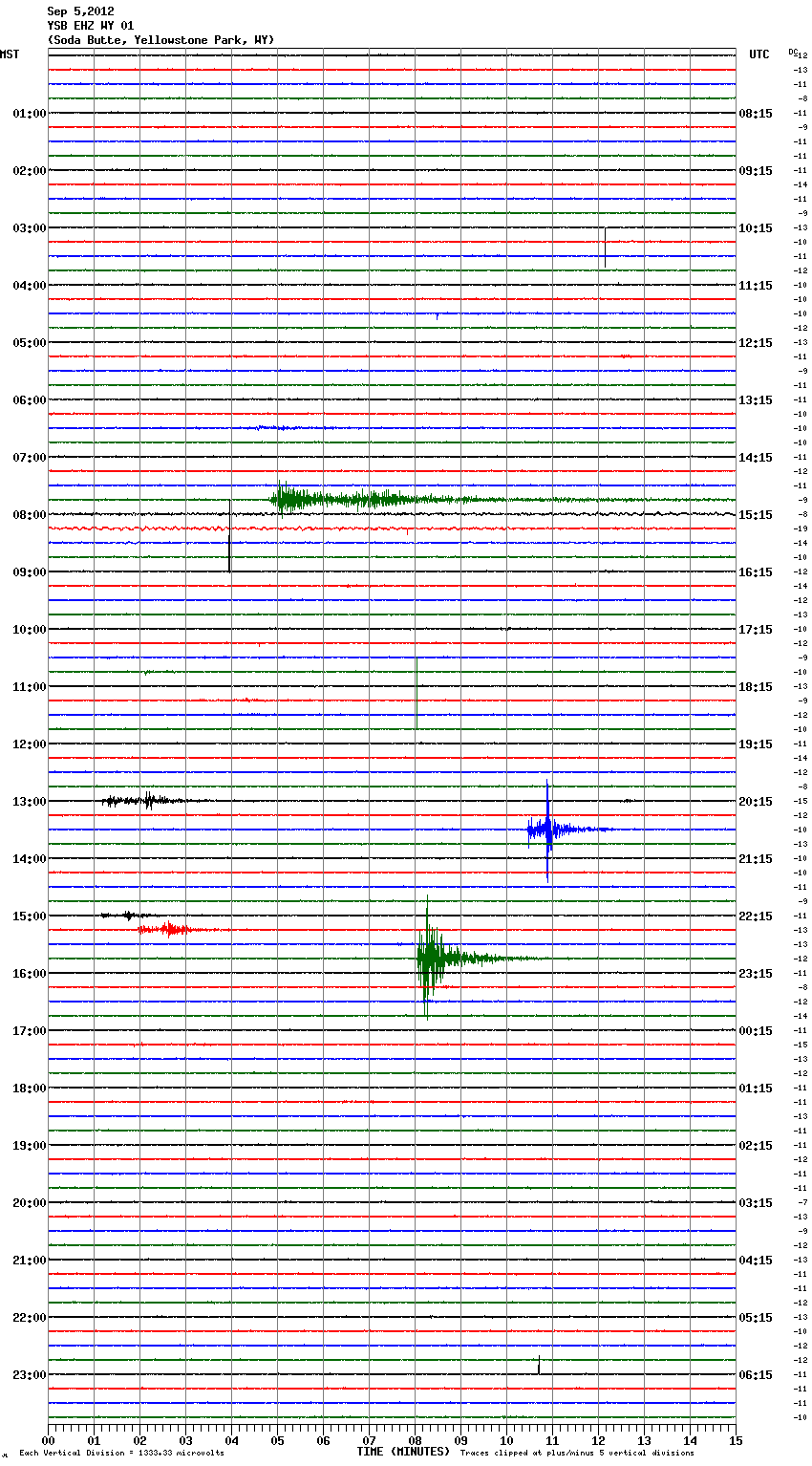Select the 16:00 MST time label
Viewport: 812px width, 1466px height.
pos(29,973)
